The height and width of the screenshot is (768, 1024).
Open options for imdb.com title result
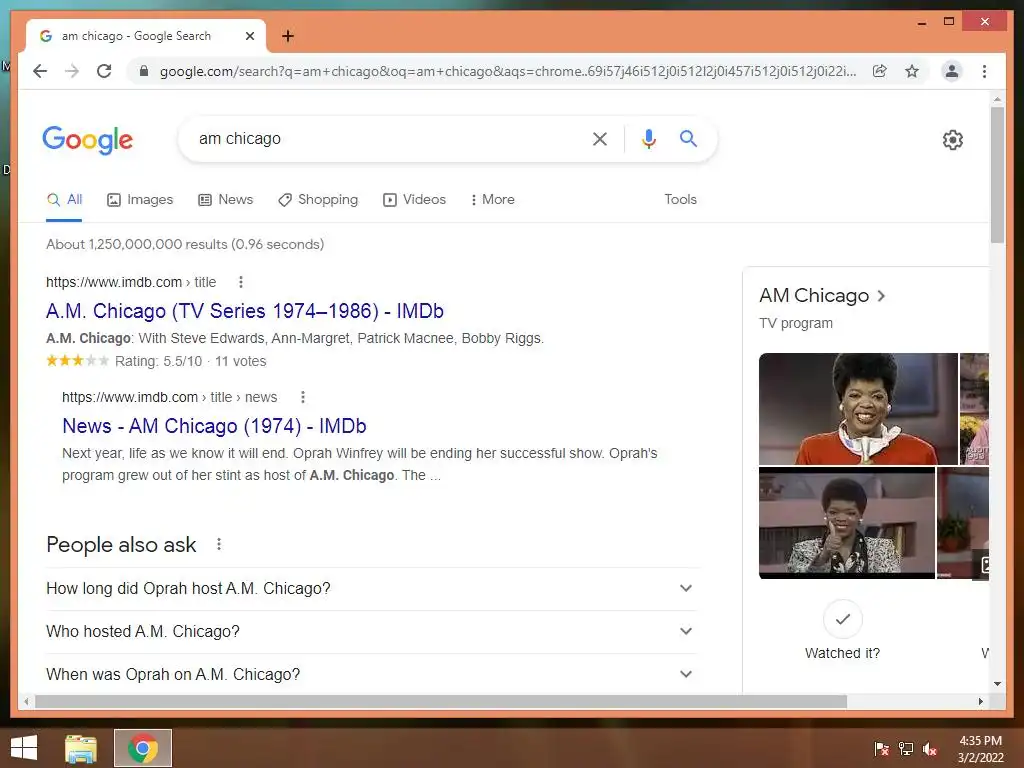point(241,282)
